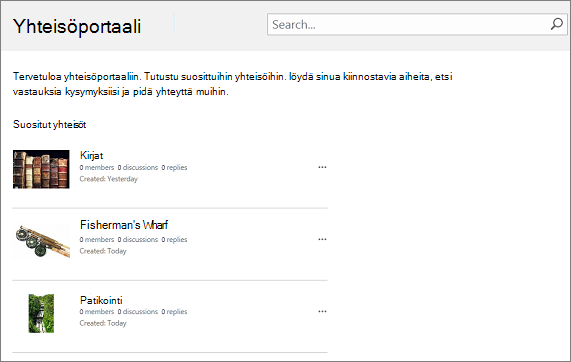This screenshot has width=571, height=362.
Task: Click the magnifying glass search icon
Action: click(556, 24)
